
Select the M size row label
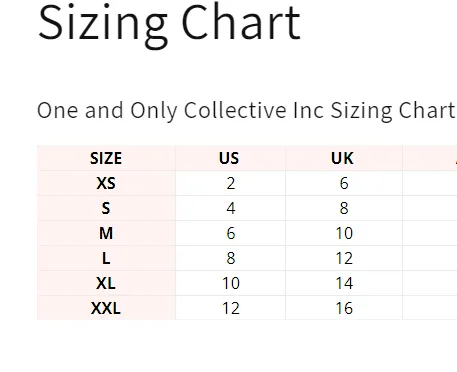pos(106,233)
